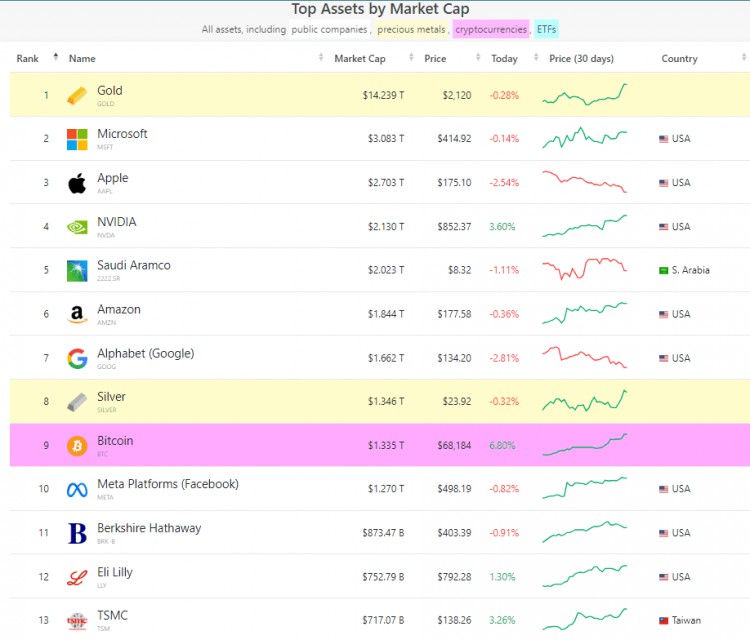Click Apple's 30-day price chart

click(x=585, y=182)
